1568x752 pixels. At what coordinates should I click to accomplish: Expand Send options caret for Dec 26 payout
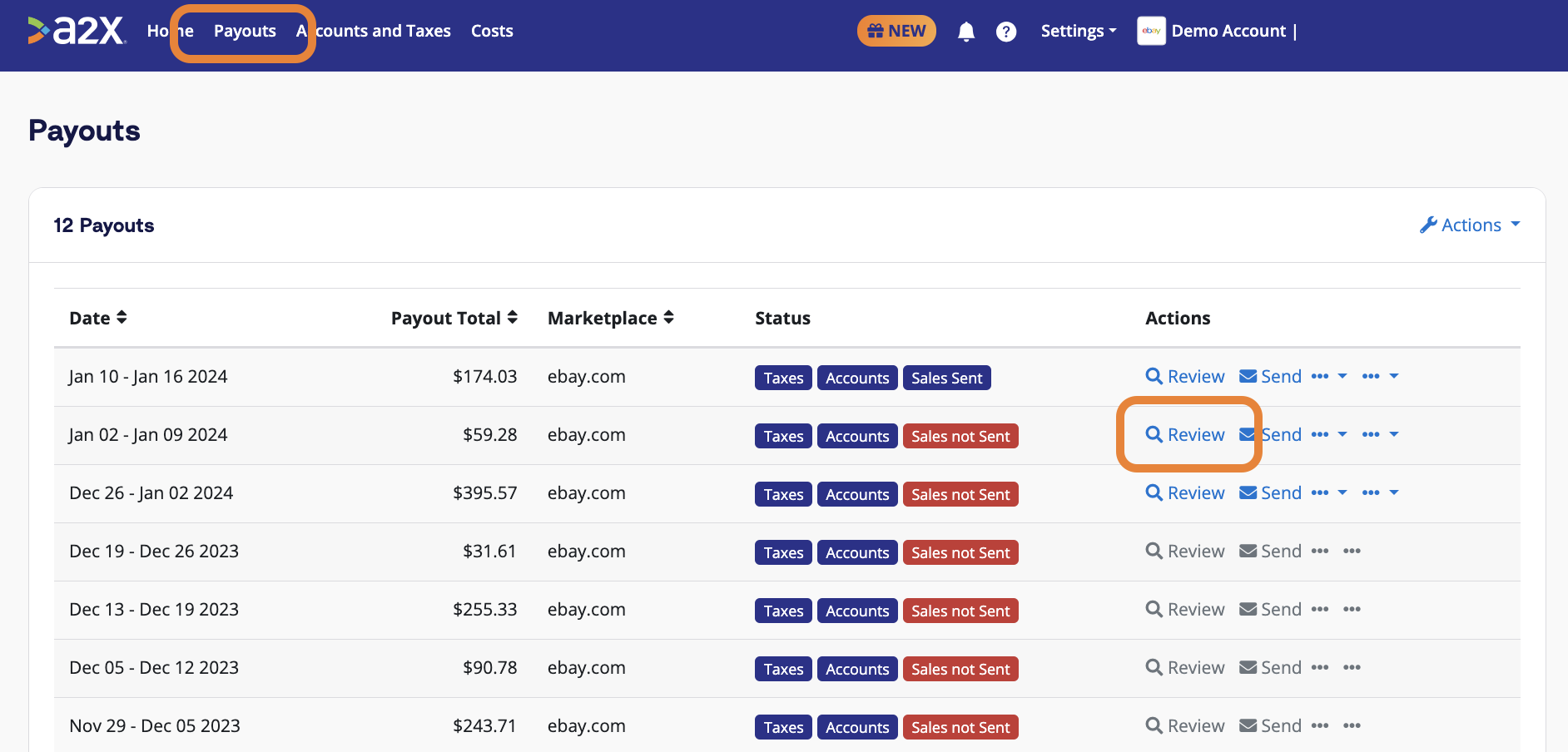click(x=1342, y=492)
